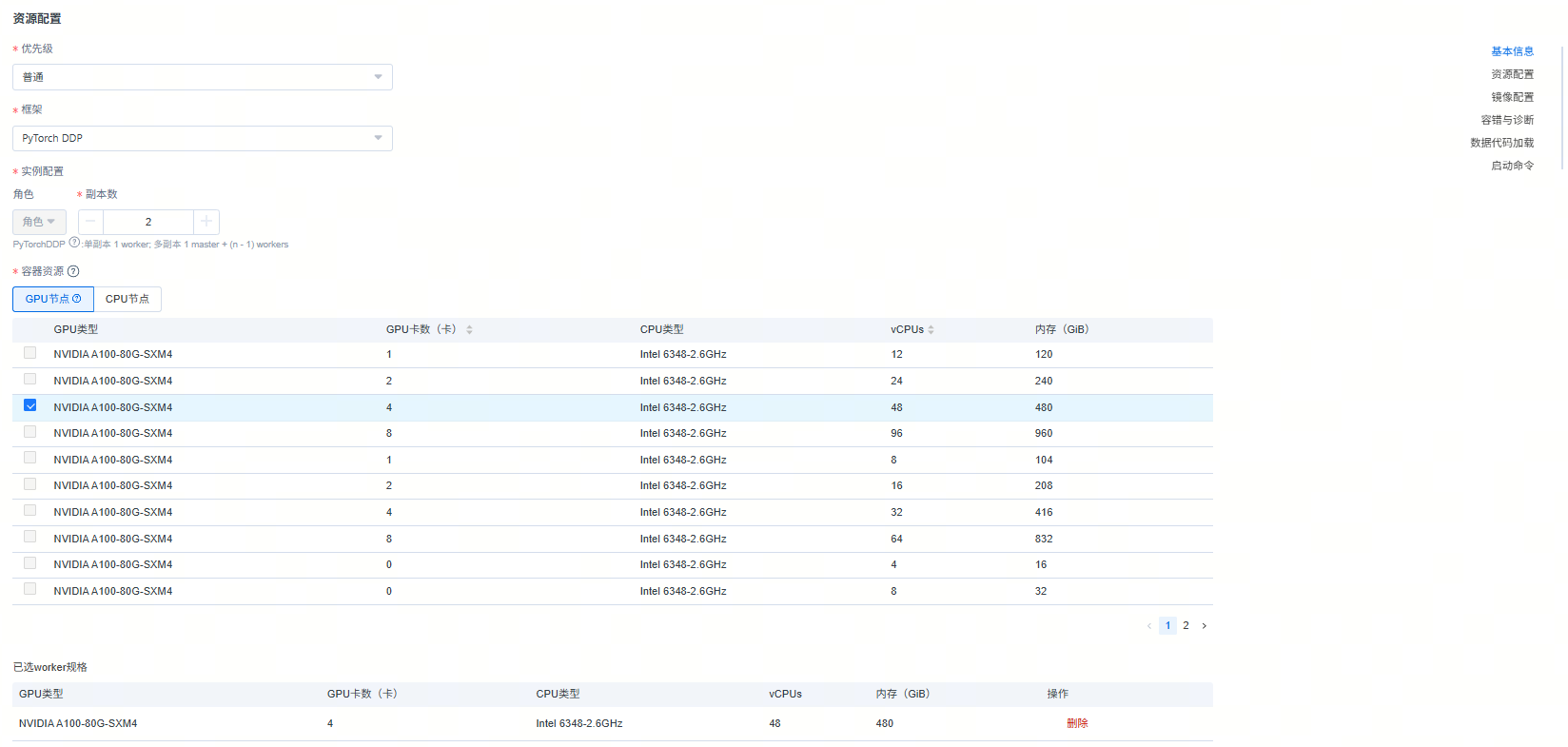Open the 角色 role dropdown
The height and width of the screenshot is (747, 1568).
(39, 222)
